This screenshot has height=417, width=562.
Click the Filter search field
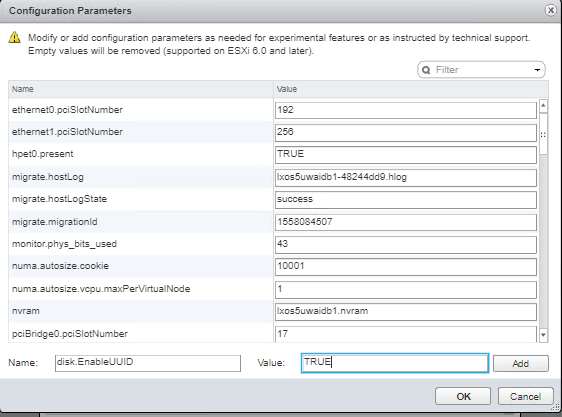481,70
